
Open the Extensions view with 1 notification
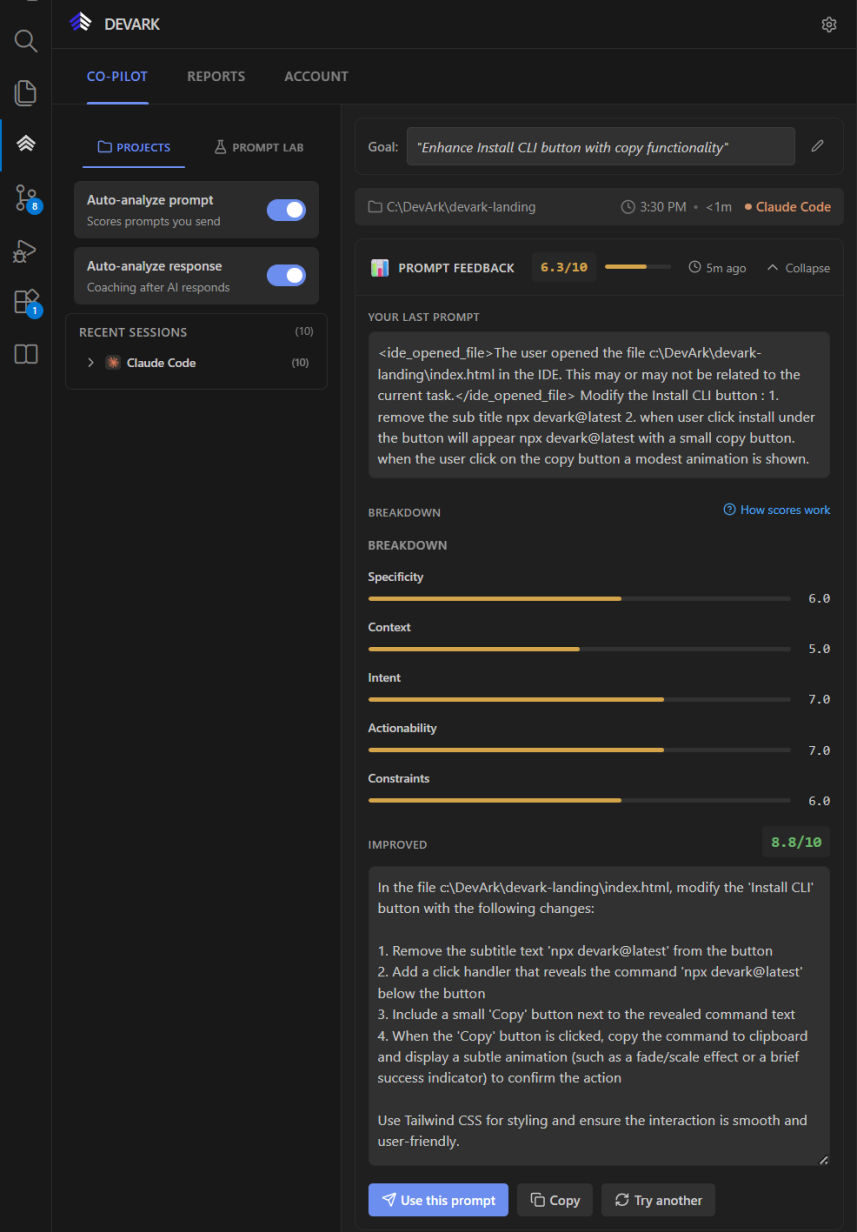click(25, 303)
